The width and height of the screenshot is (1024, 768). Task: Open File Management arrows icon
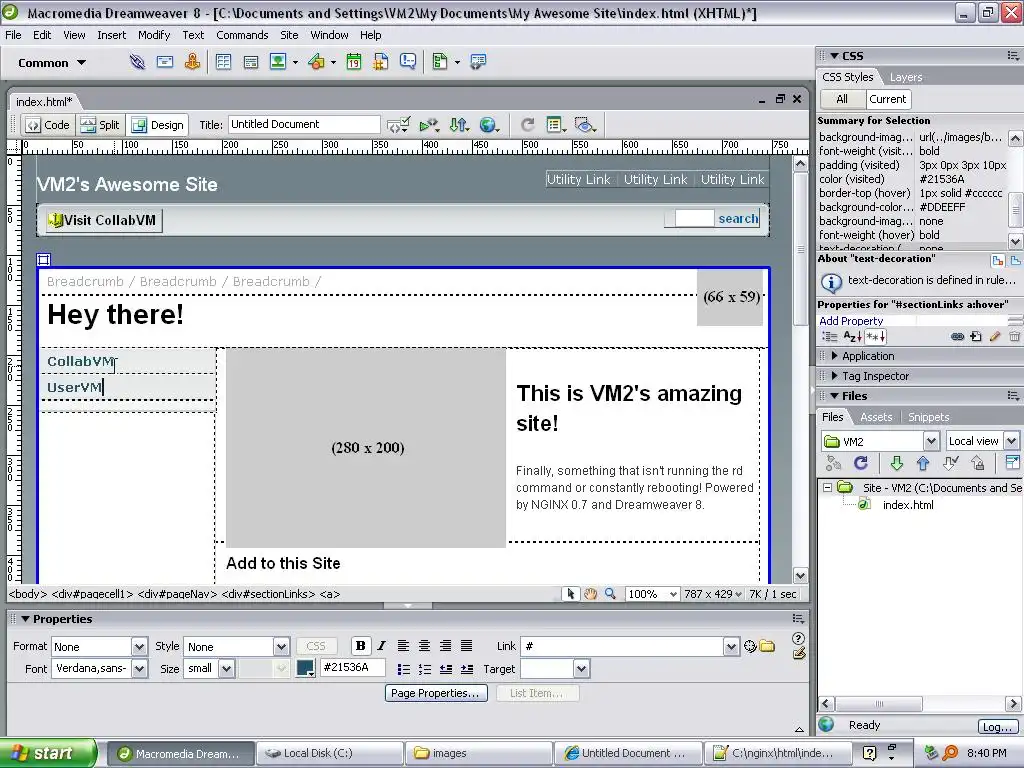tap(460, 125)
